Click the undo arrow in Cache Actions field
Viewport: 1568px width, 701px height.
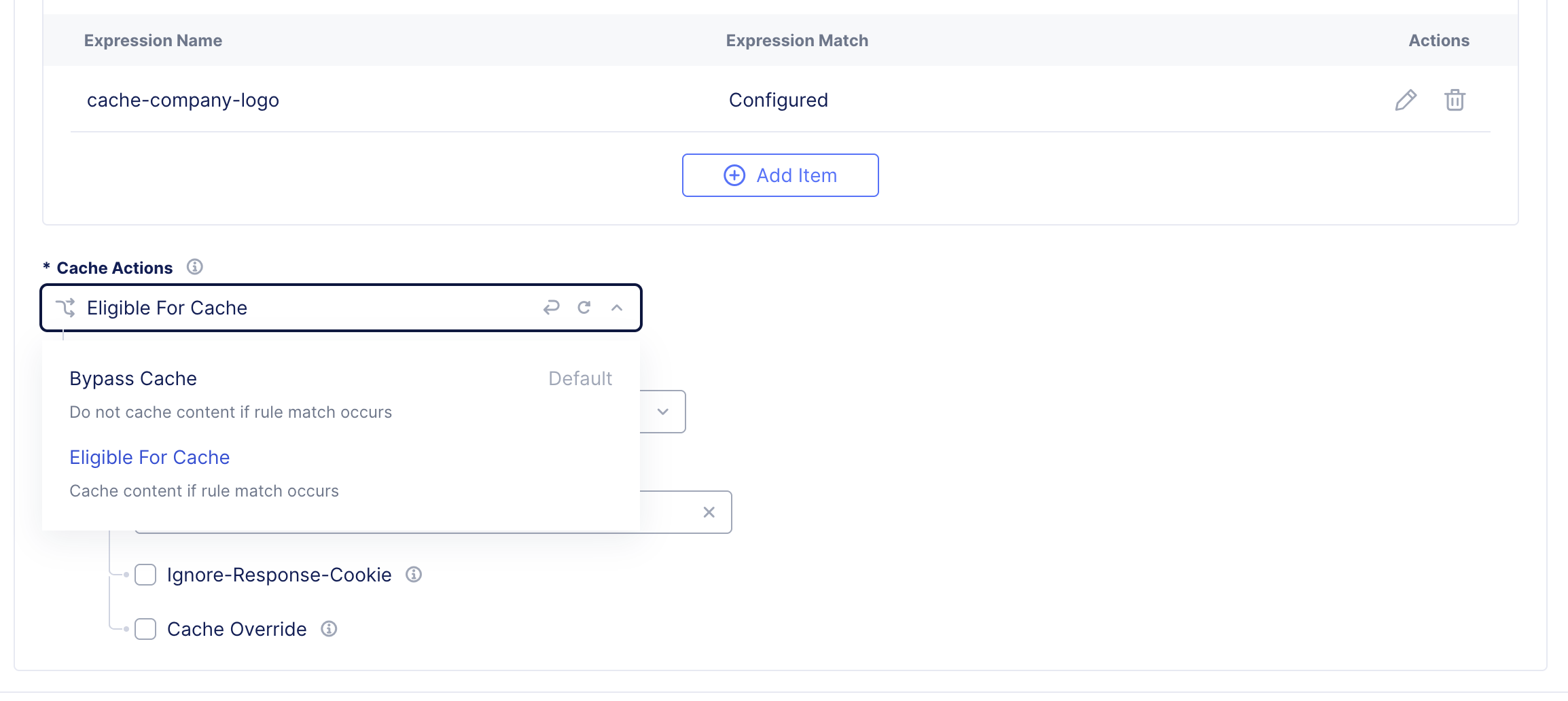point(551,308)
